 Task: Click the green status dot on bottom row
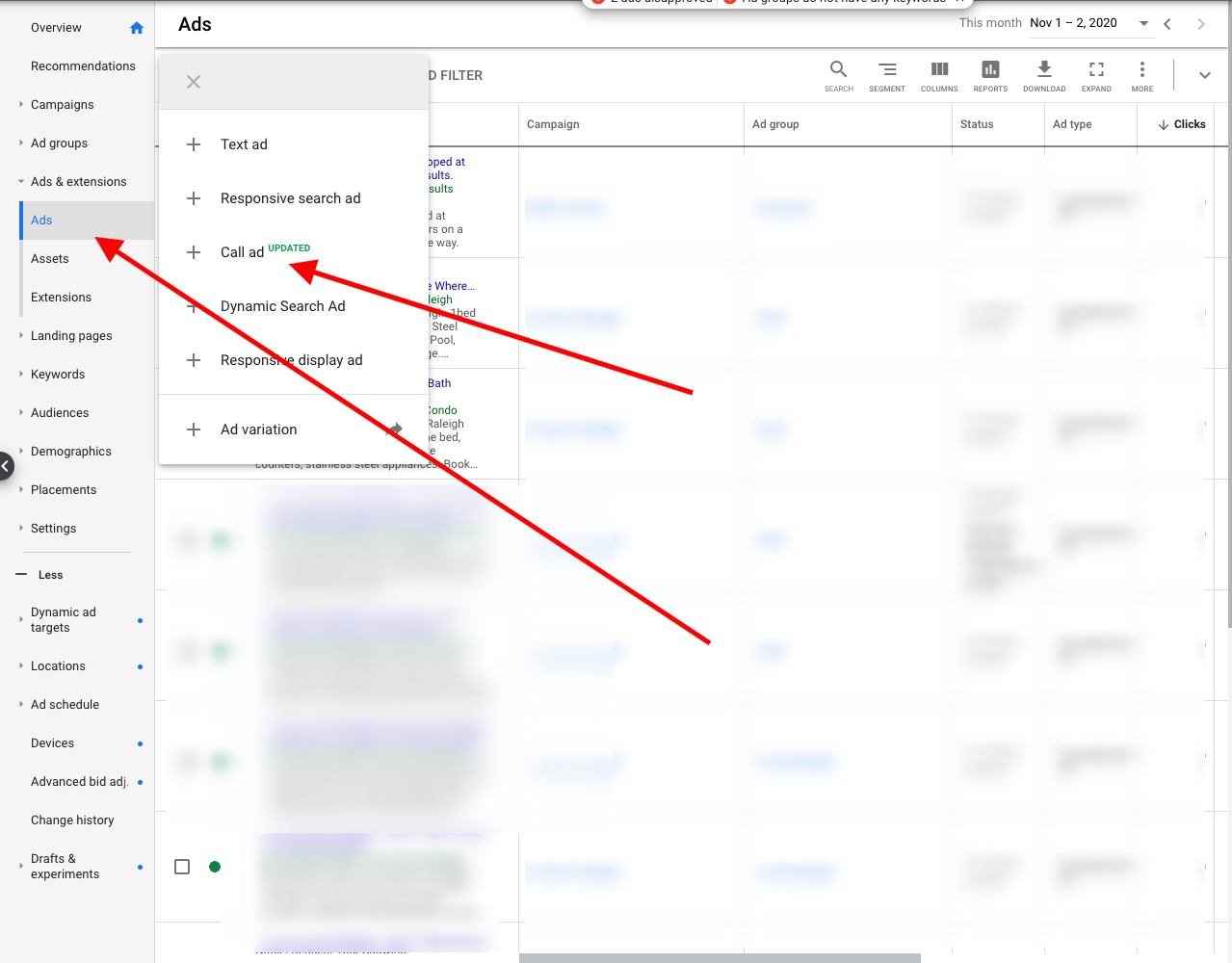(215, 867)
